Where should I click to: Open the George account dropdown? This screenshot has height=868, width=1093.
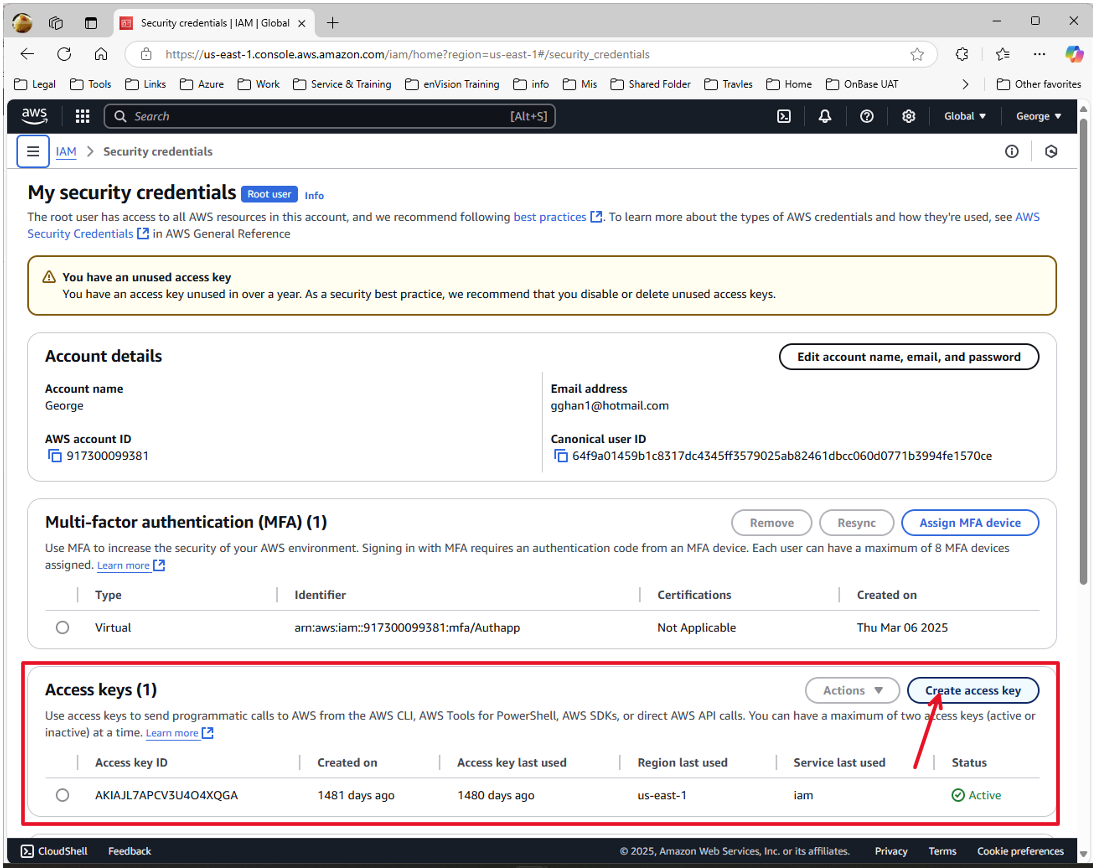pos(1038,116)
